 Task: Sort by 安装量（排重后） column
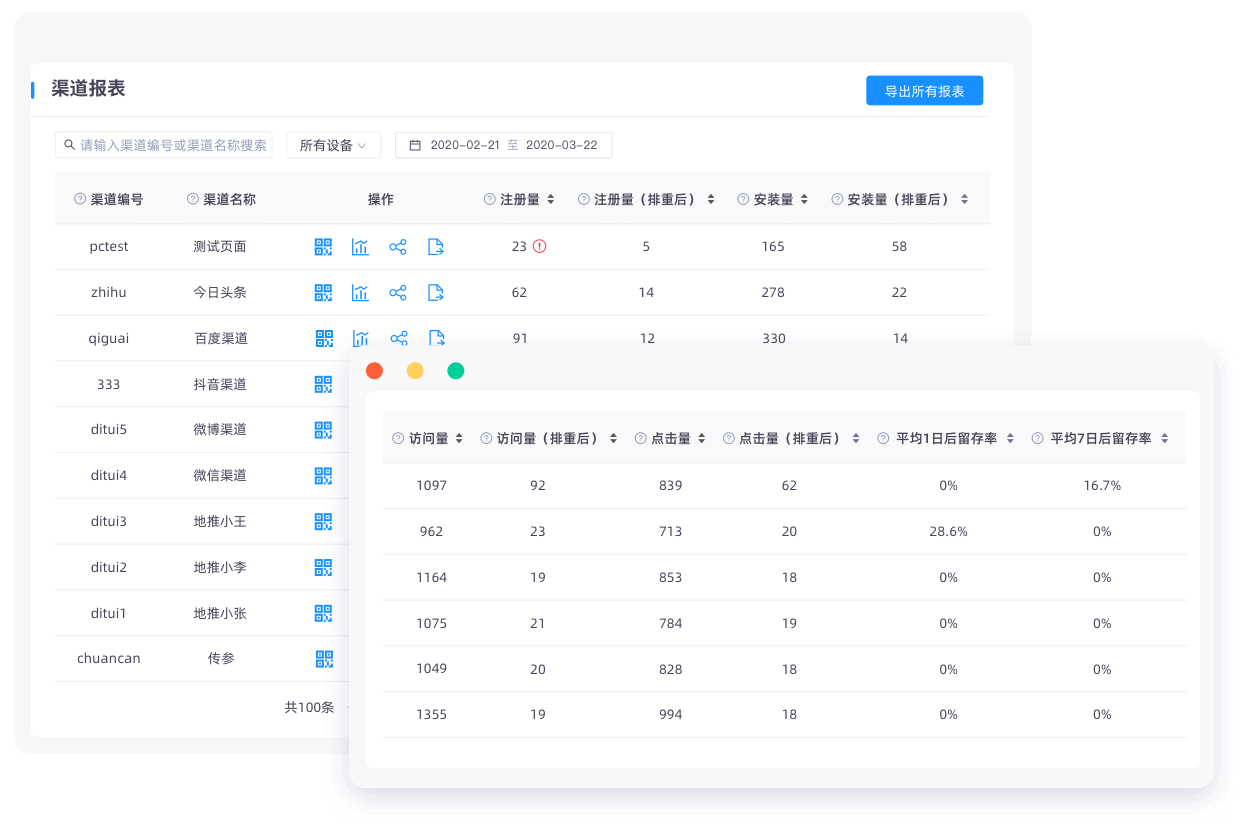click(x=964, y=199)
